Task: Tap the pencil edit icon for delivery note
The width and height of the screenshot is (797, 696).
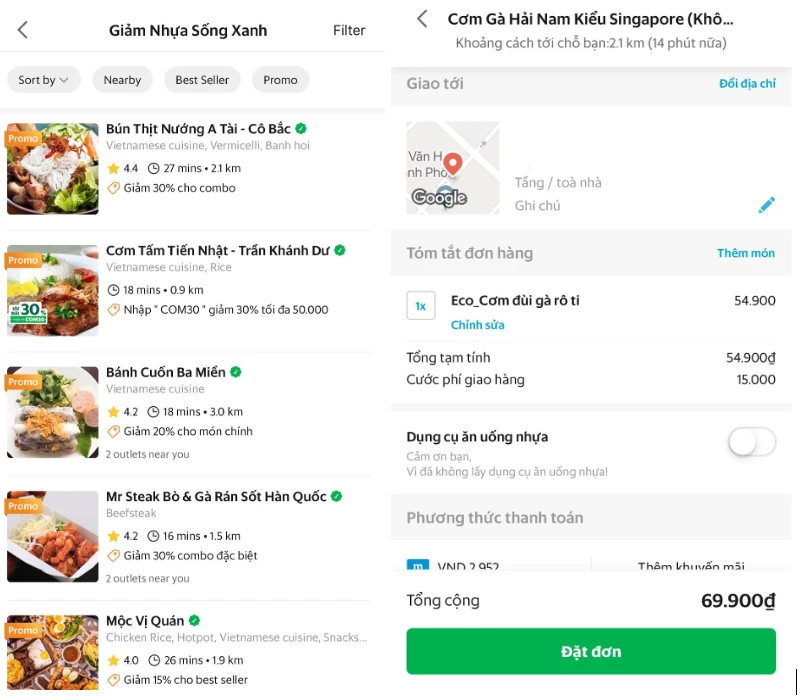Action: pos(766,205)
